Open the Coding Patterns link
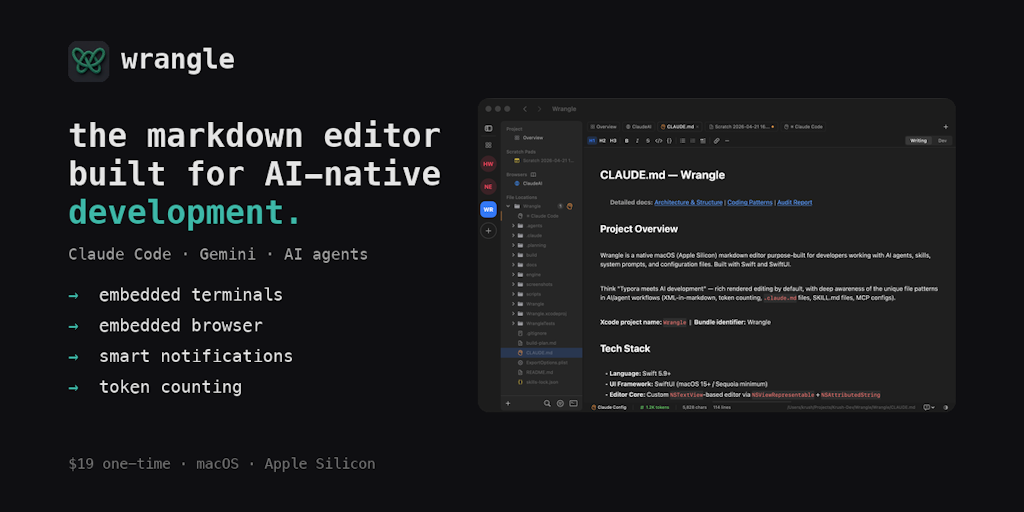Image resolution: width=1024 pixels, height=512 pixels. pos(750,202)
